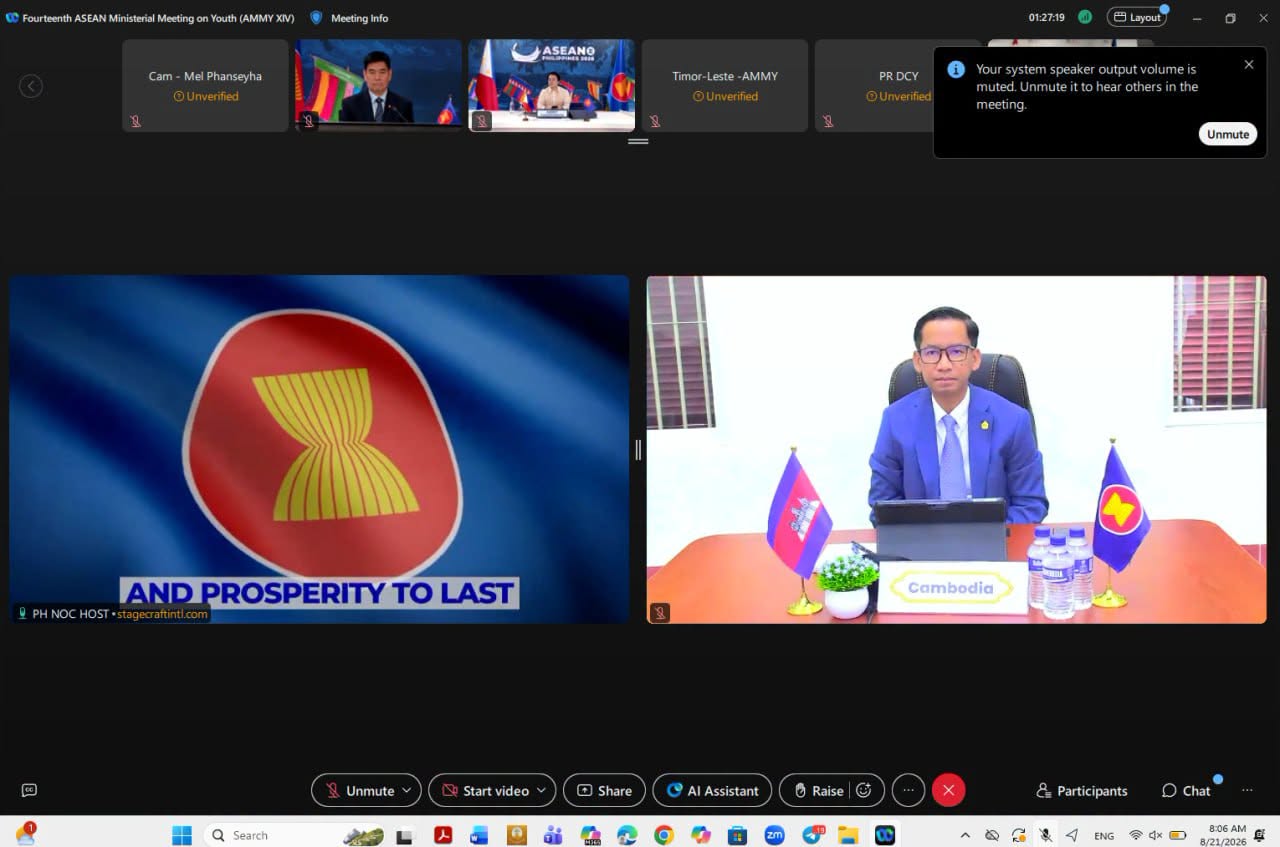Click the Share content button
Image resolution: width=1280 pixels, height=847 pixels.
(x=604, y=790)
